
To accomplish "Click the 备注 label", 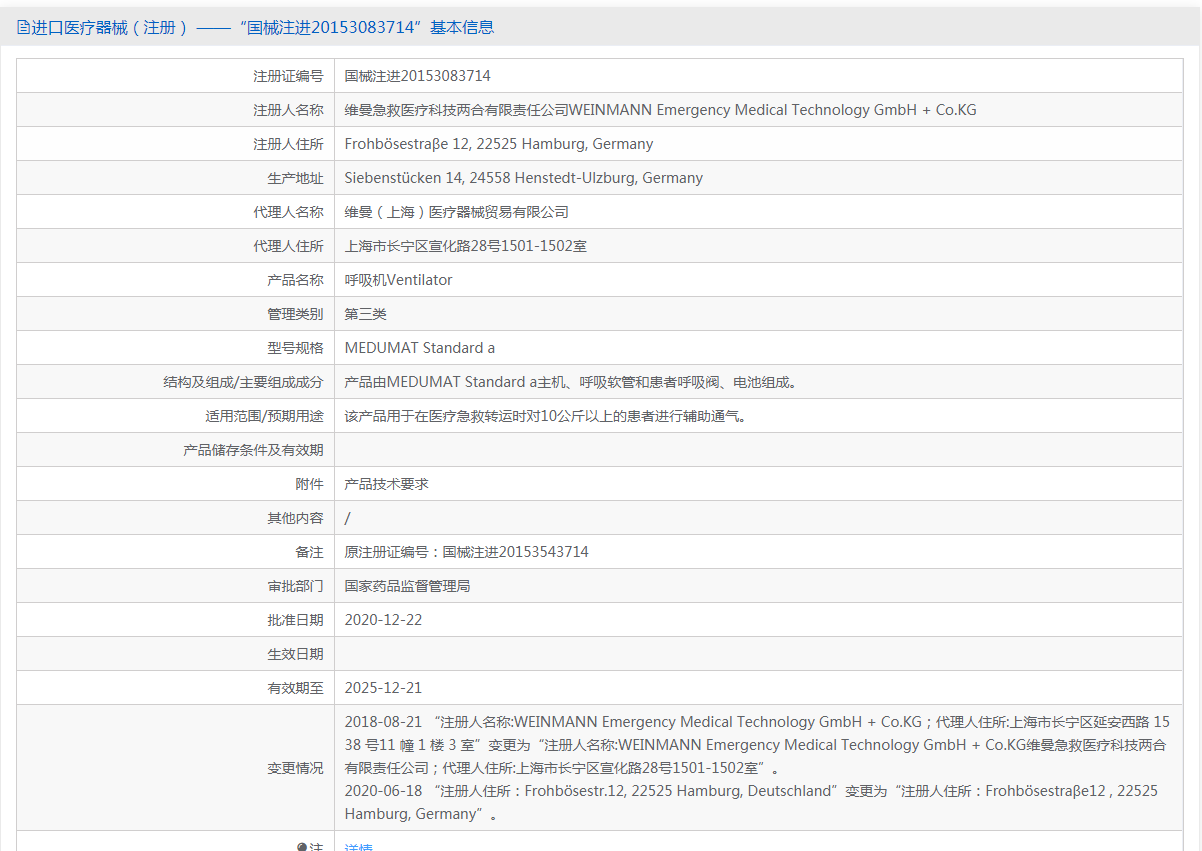I will 309,552.
